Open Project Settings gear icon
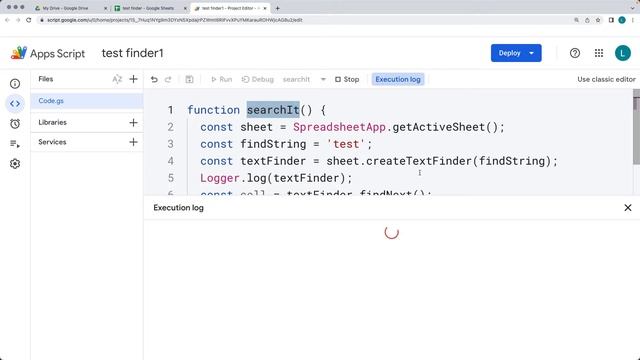 click(x=15, y=164)
